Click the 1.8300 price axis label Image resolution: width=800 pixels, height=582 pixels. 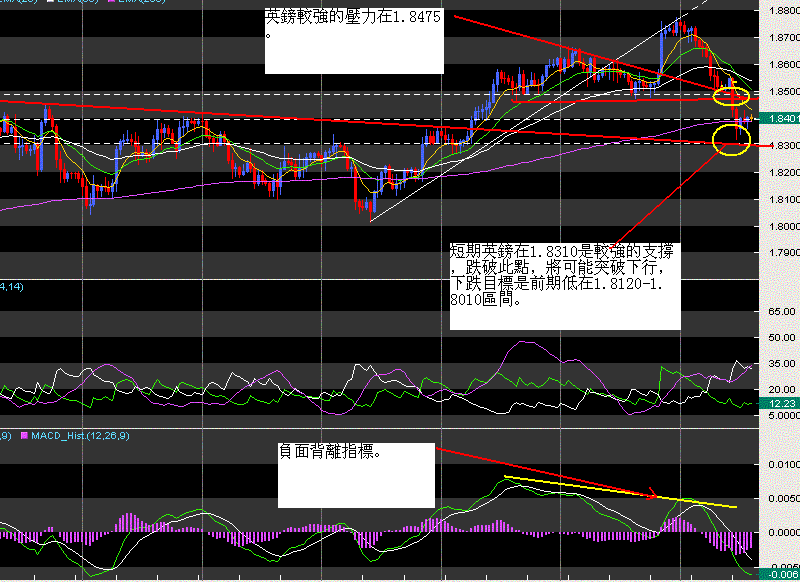click(784, 145)
